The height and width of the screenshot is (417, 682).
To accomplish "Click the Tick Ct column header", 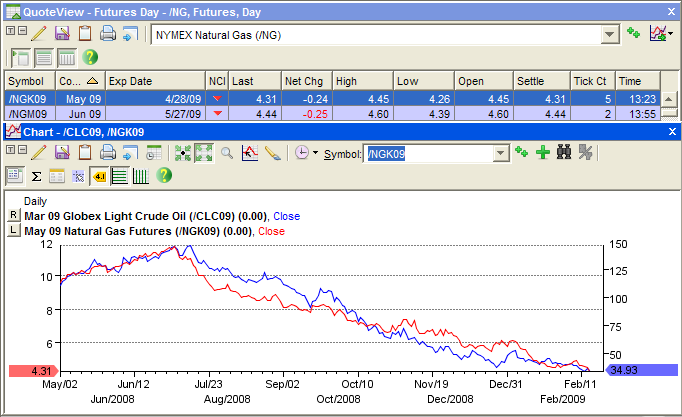I will tap(592, 81).
